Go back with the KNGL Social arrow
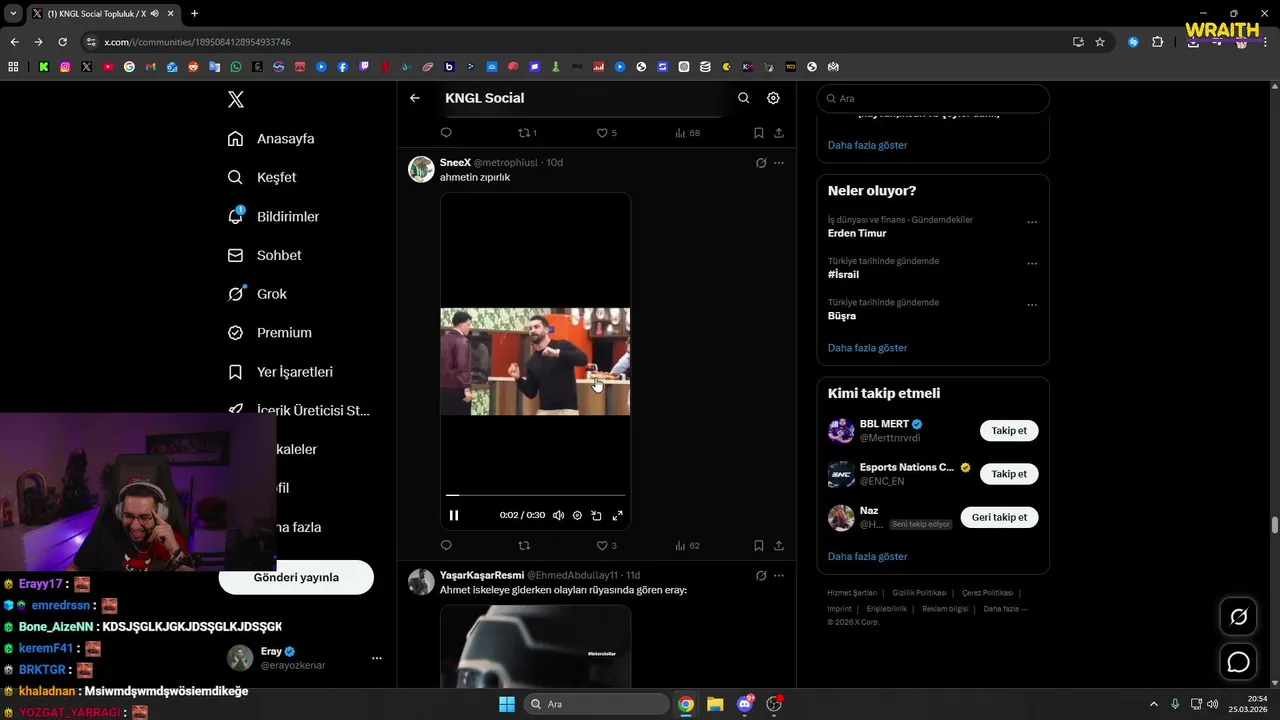 pyautogui.click(x=415, y=98)
